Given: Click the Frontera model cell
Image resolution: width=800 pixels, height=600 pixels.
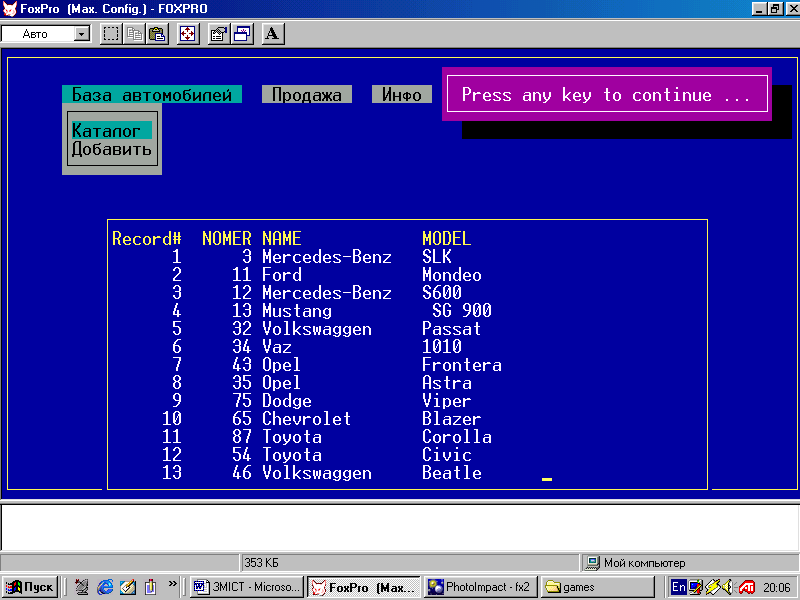Looking at the screenshot, I should [462, 365].
